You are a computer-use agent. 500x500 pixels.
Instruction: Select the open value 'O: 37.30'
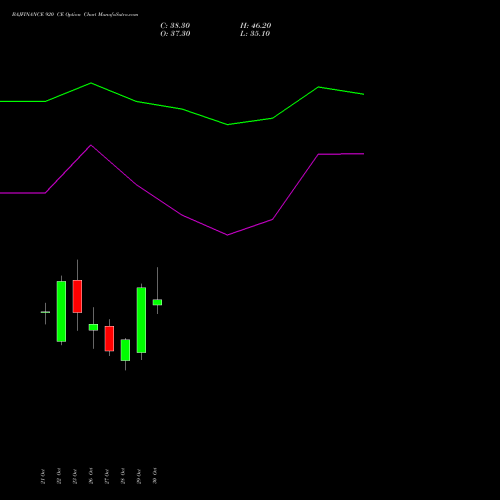[x=175, y=34]
